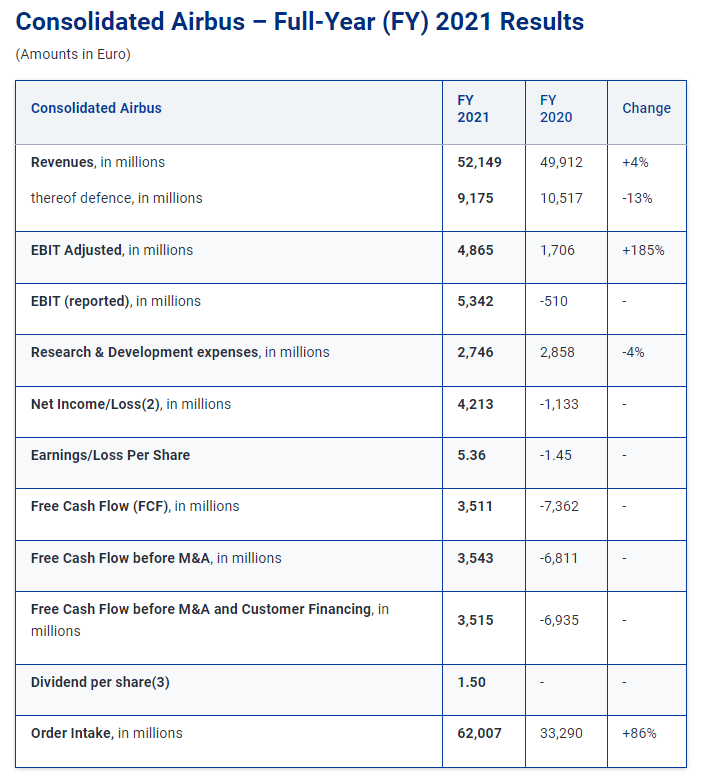The width and height of the screenshot is (702, 778).
Task: Click the Order Intake row label
Action: pyautogui.click(x=107, y=733)
